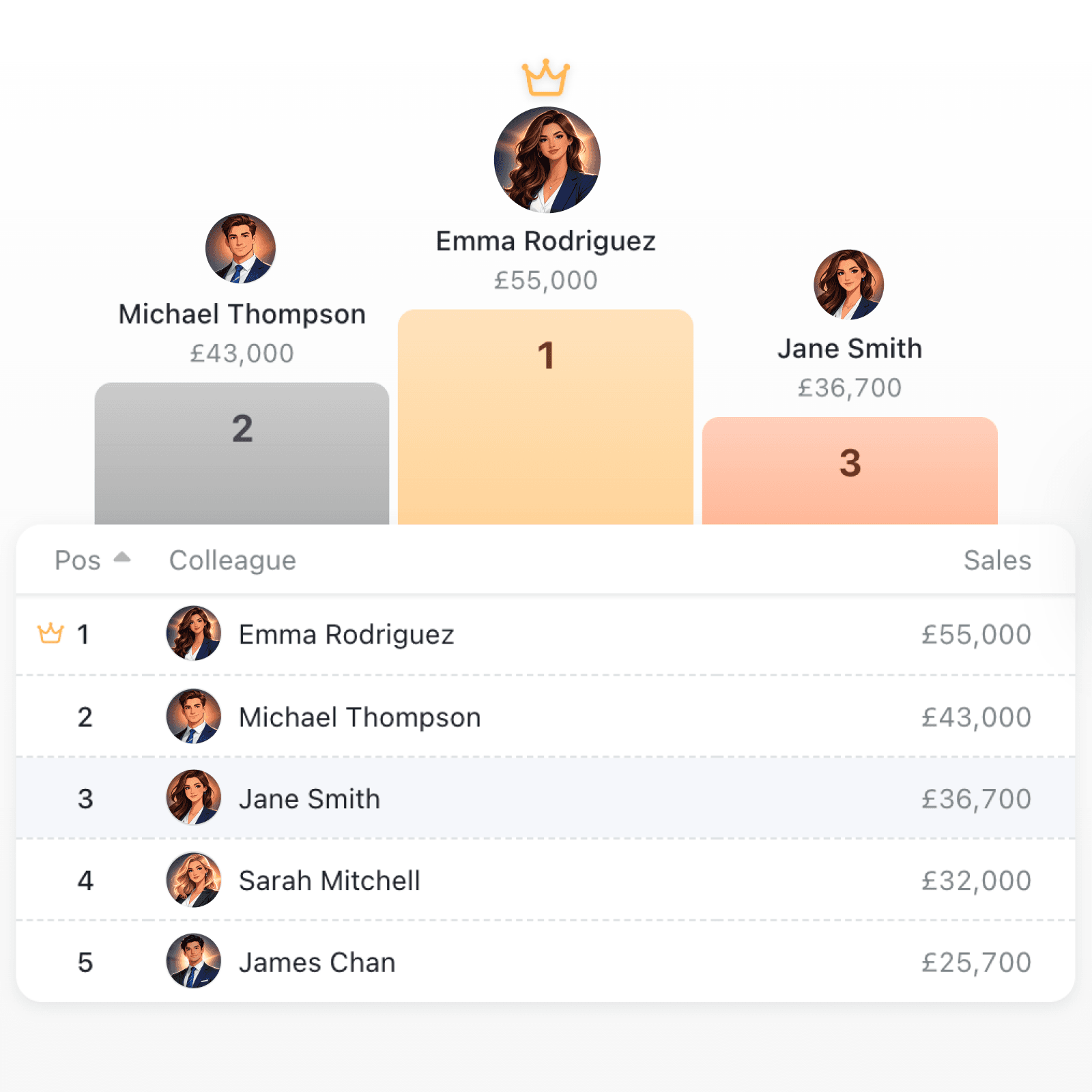Click Emma Rodriguez's avatar in row 1
The width and height of the screenshot is (1092, 1092).
click(195, 633)
